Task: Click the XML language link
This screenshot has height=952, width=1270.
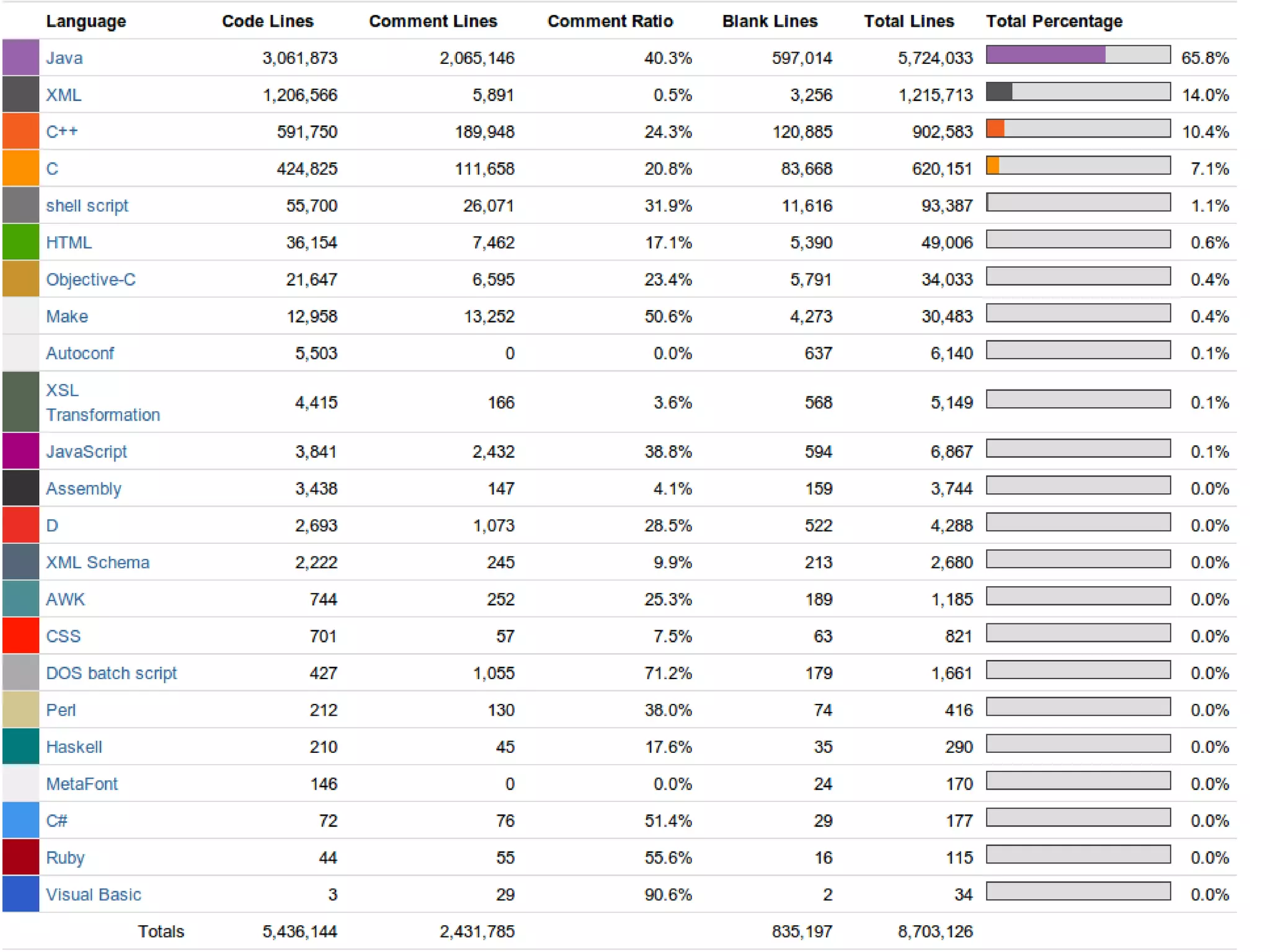Action: [x=64, y=95]
